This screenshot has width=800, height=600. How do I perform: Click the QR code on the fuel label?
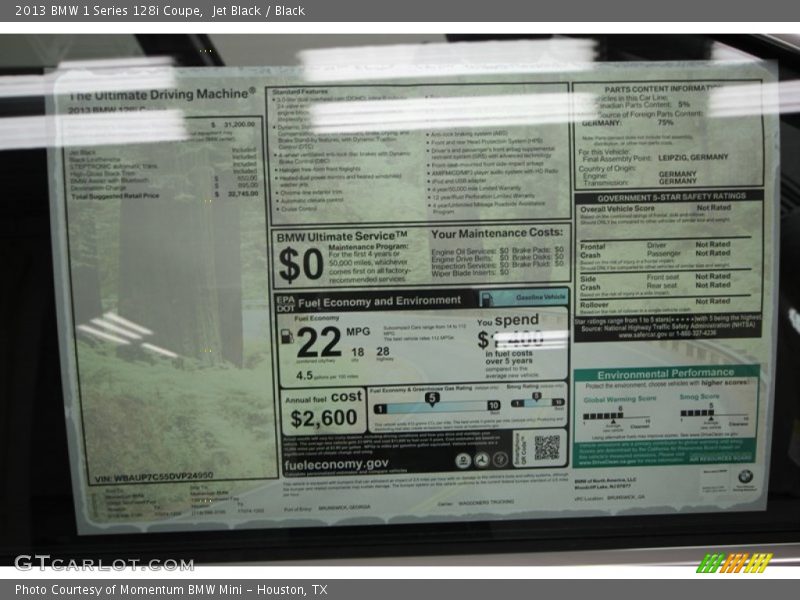click(x=546, y=446)
